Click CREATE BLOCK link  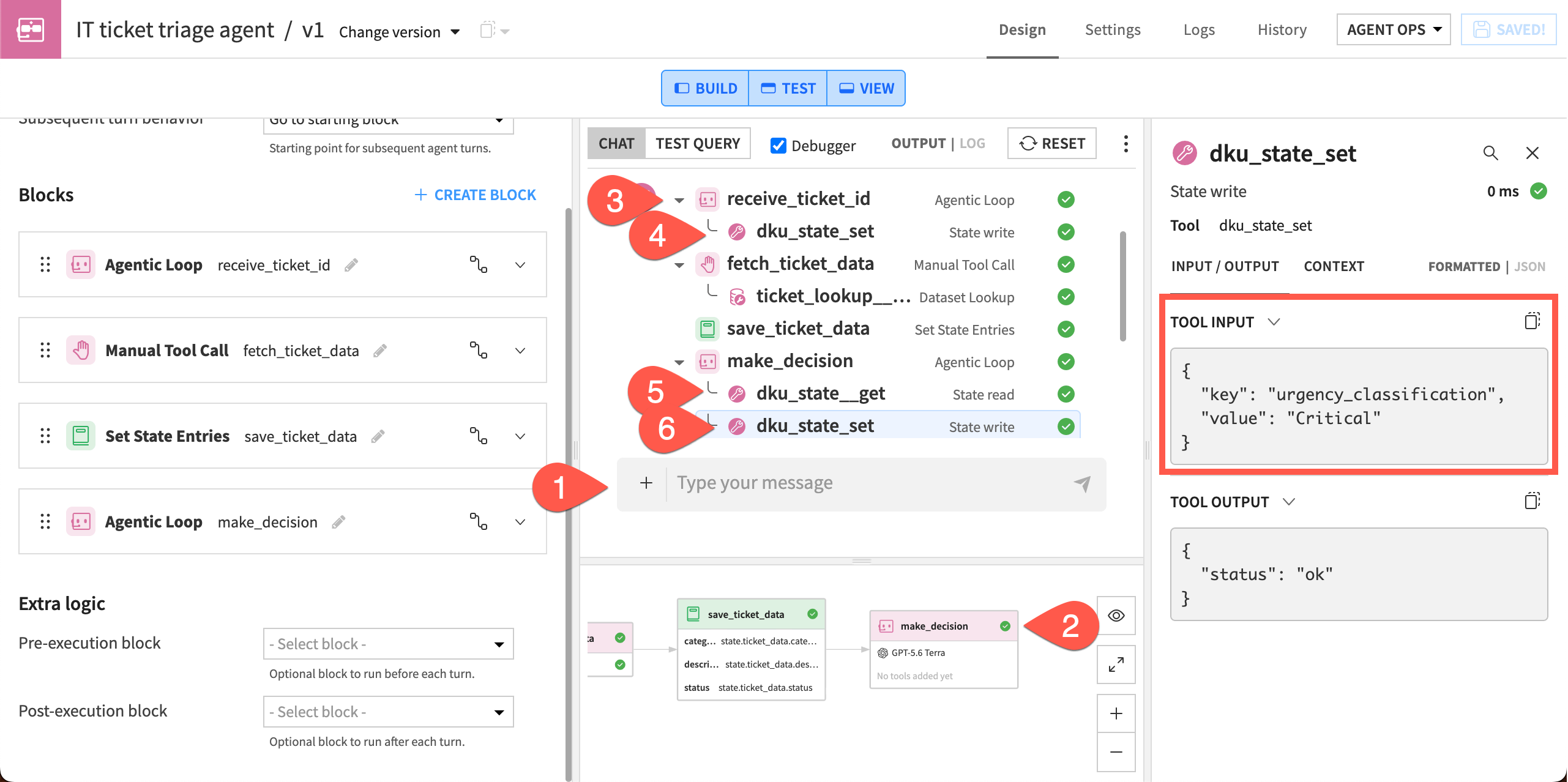tap(475, 195)
